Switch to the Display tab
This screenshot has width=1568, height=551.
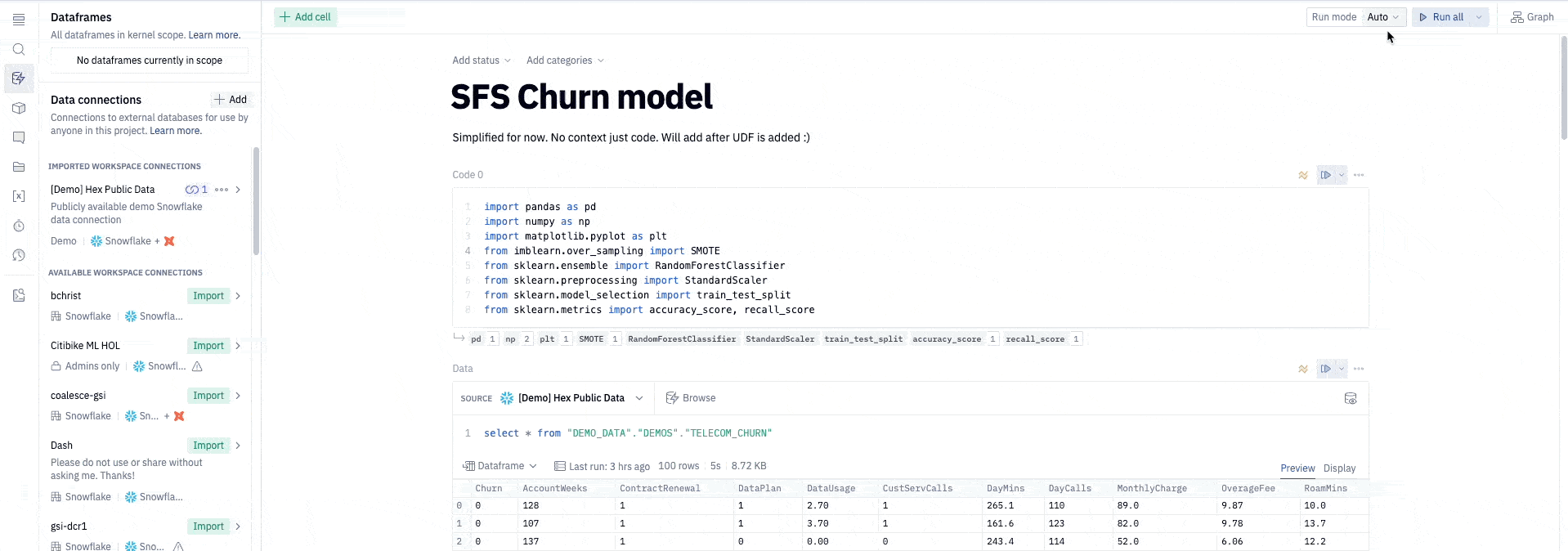point(1339,468)
